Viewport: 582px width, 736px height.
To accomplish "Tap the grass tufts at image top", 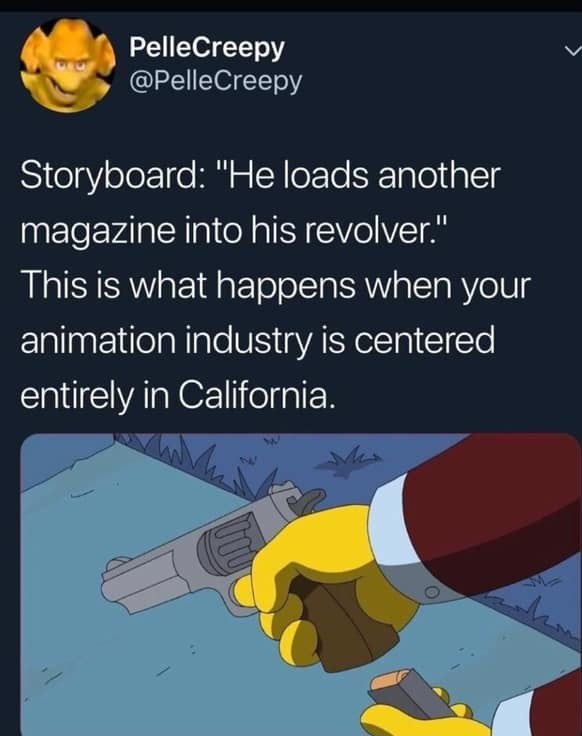I will click(244, 462).
